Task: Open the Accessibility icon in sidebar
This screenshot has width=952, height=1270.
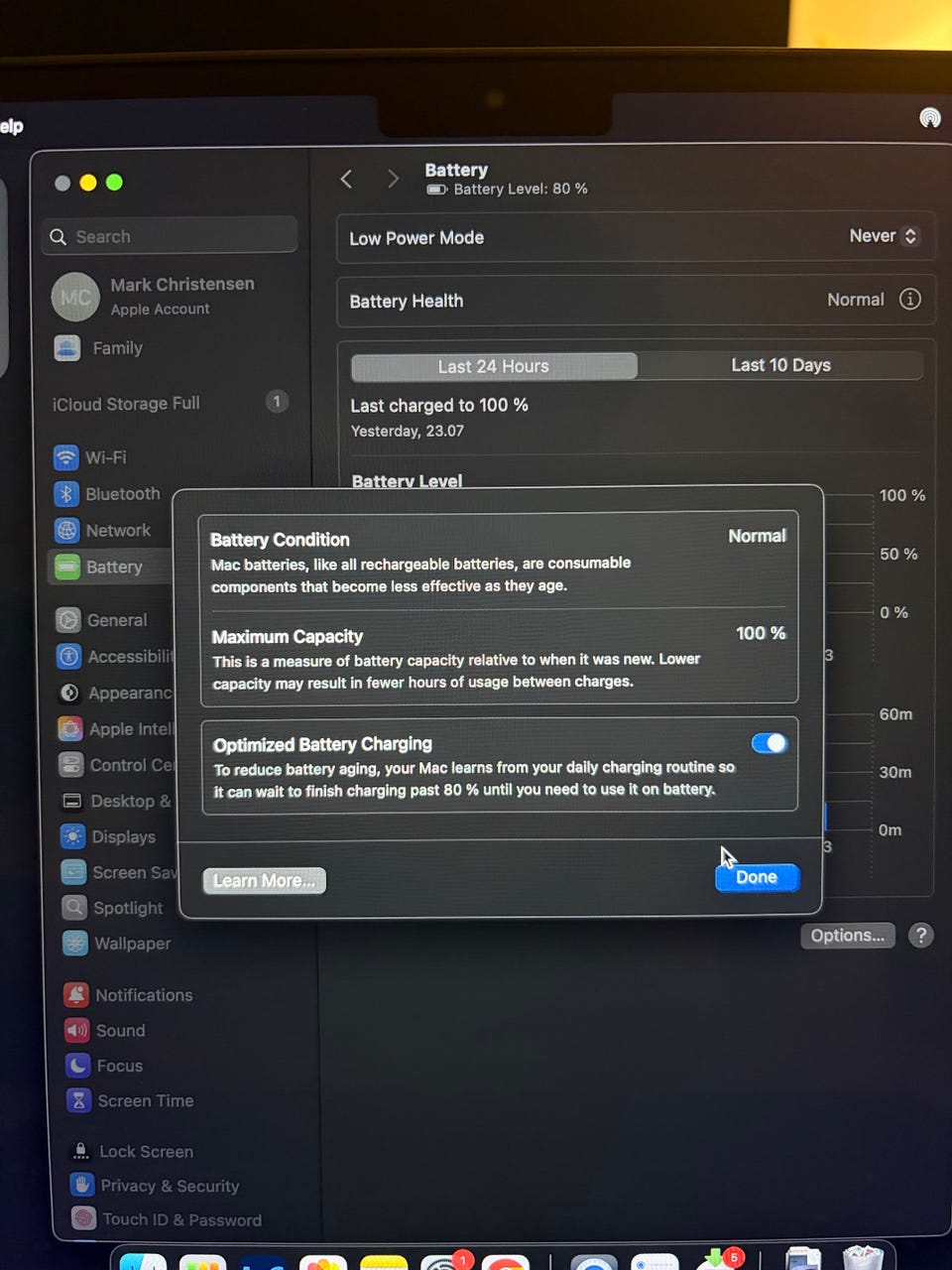Action: tap(69, 656)
